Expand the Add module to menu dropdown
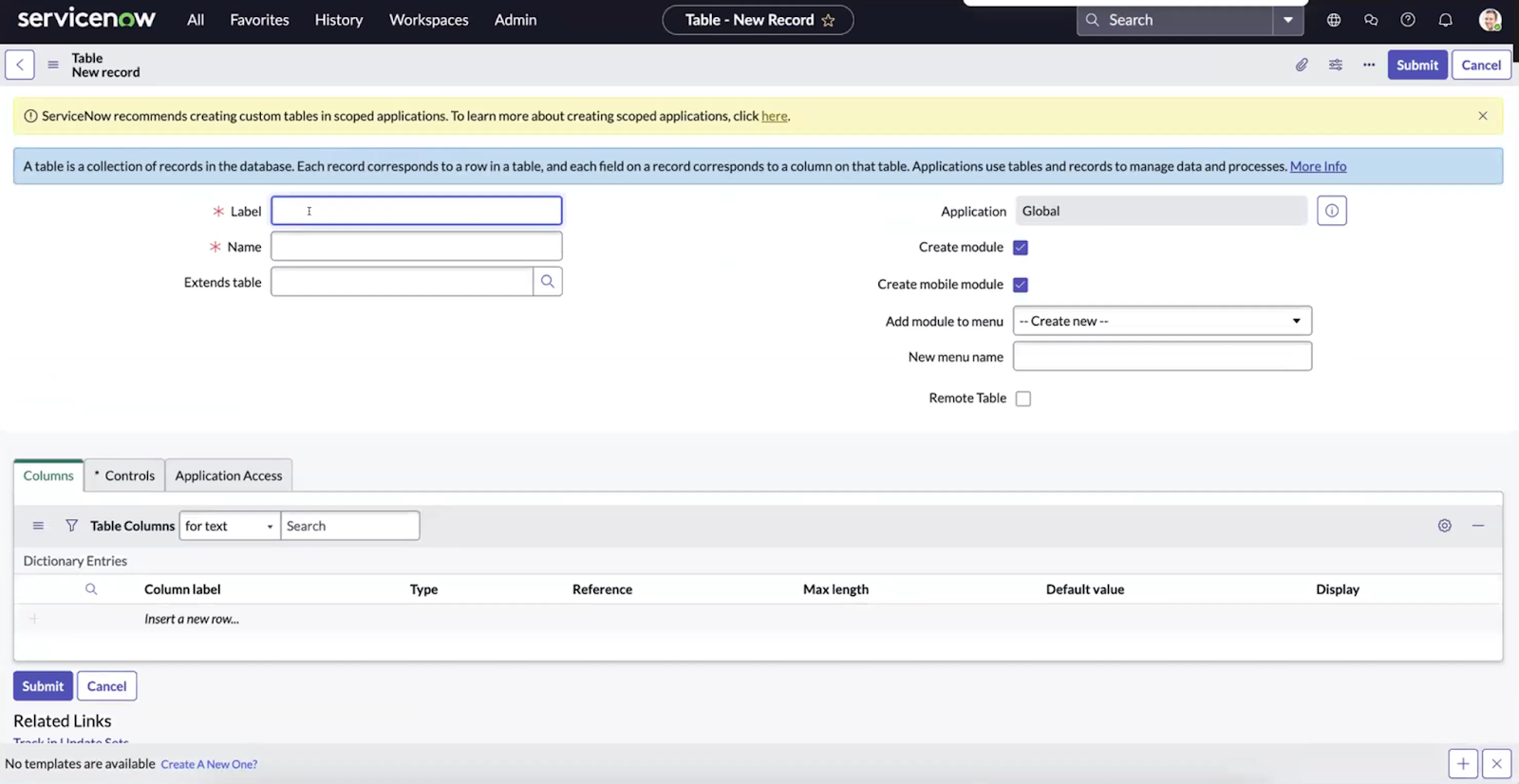The image size is (1519, 784). (1162, 321)
